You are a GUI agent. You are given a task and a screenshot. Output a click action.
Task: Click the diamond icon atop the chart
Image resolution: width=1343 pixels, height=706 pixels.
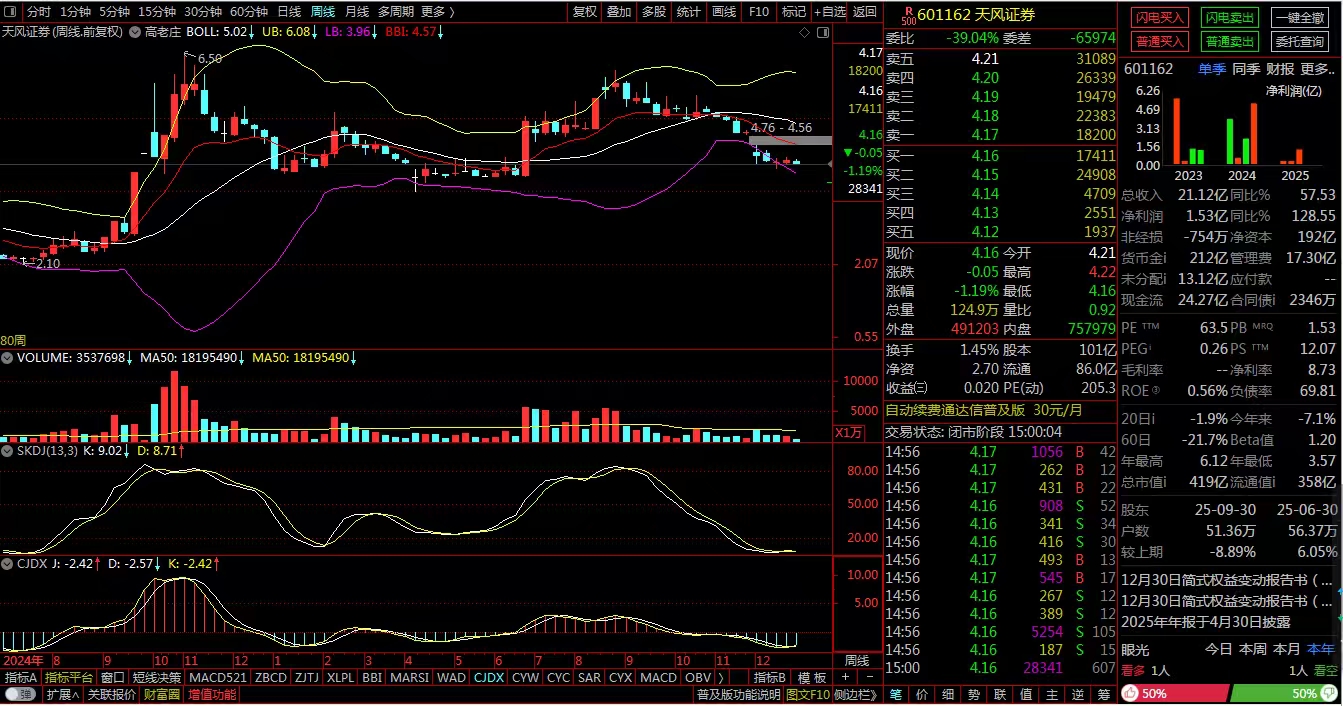coord(805,32)
